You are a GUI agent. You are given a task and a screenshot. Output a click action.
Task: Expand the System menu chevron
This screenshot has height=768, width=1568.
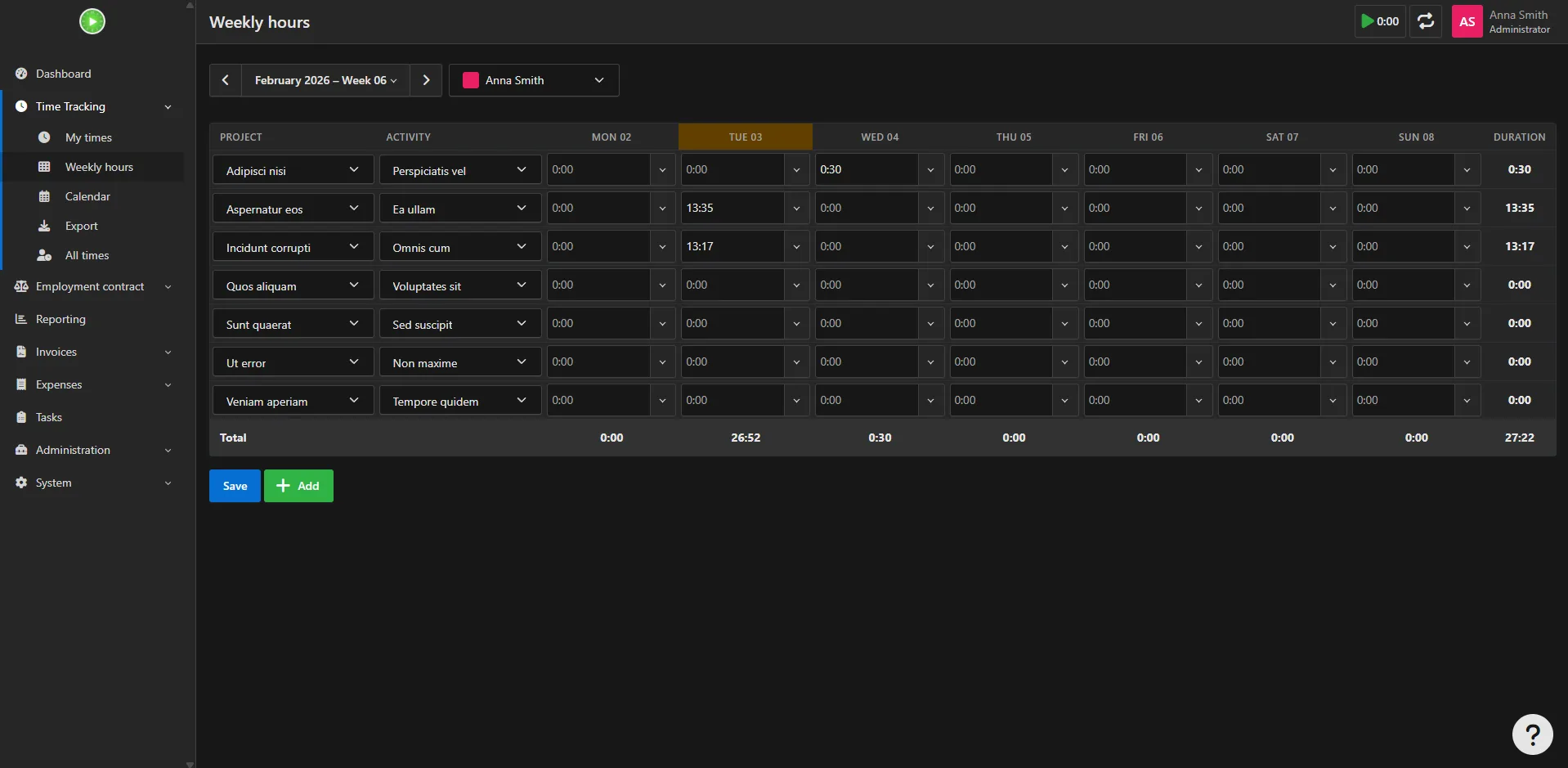click(168, 483)
